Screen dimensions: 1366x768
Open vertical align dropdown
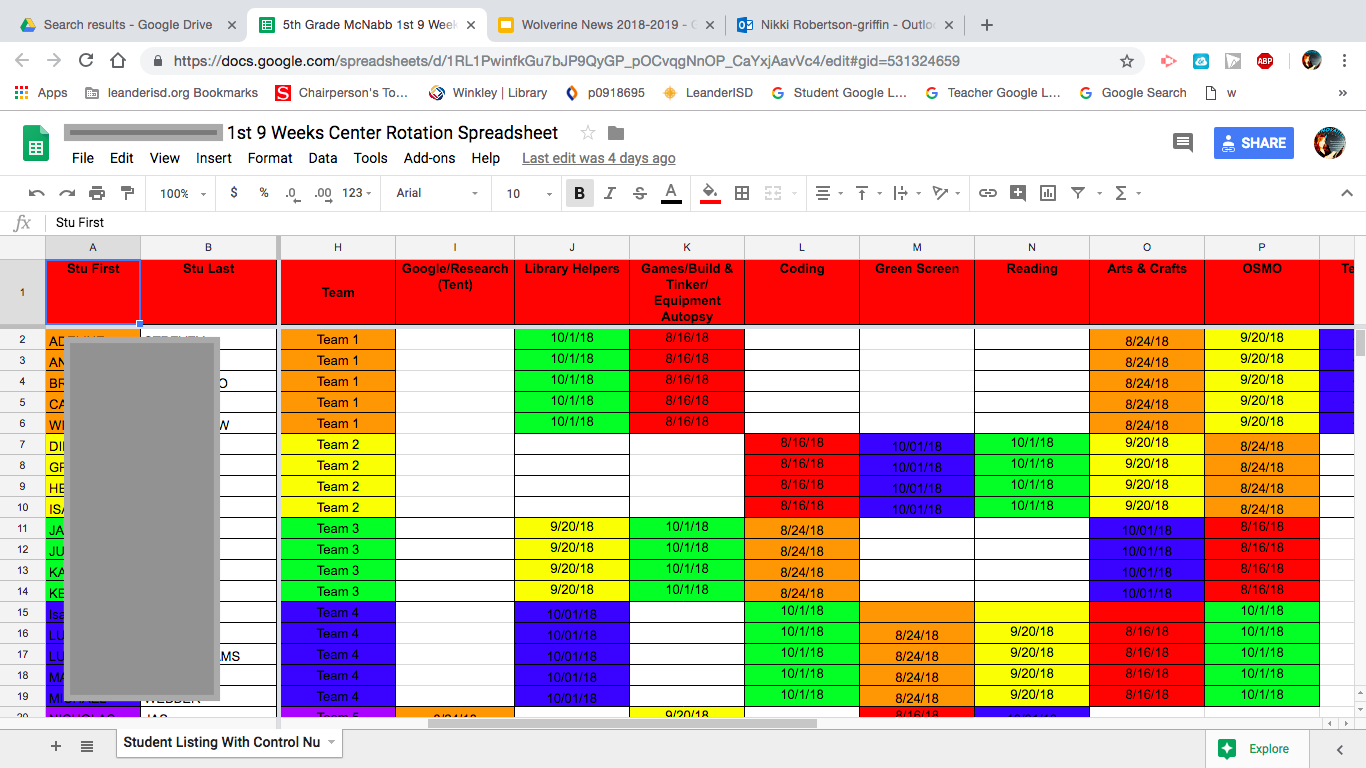pyautogui.click(x=867, y=193)
